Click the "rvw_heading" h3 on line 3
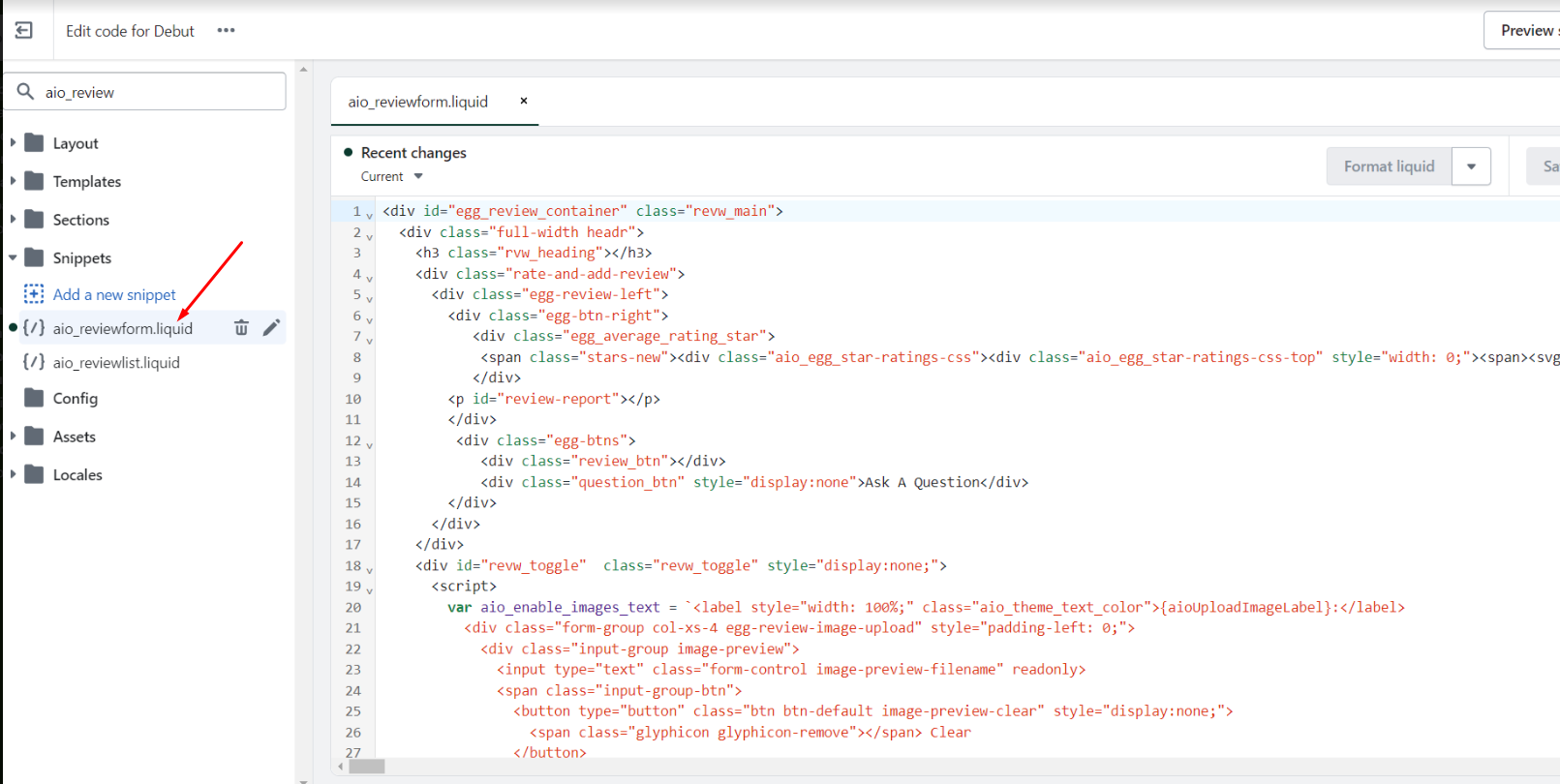Viewport: 1560px width, 784px height. tap(534, 253)
